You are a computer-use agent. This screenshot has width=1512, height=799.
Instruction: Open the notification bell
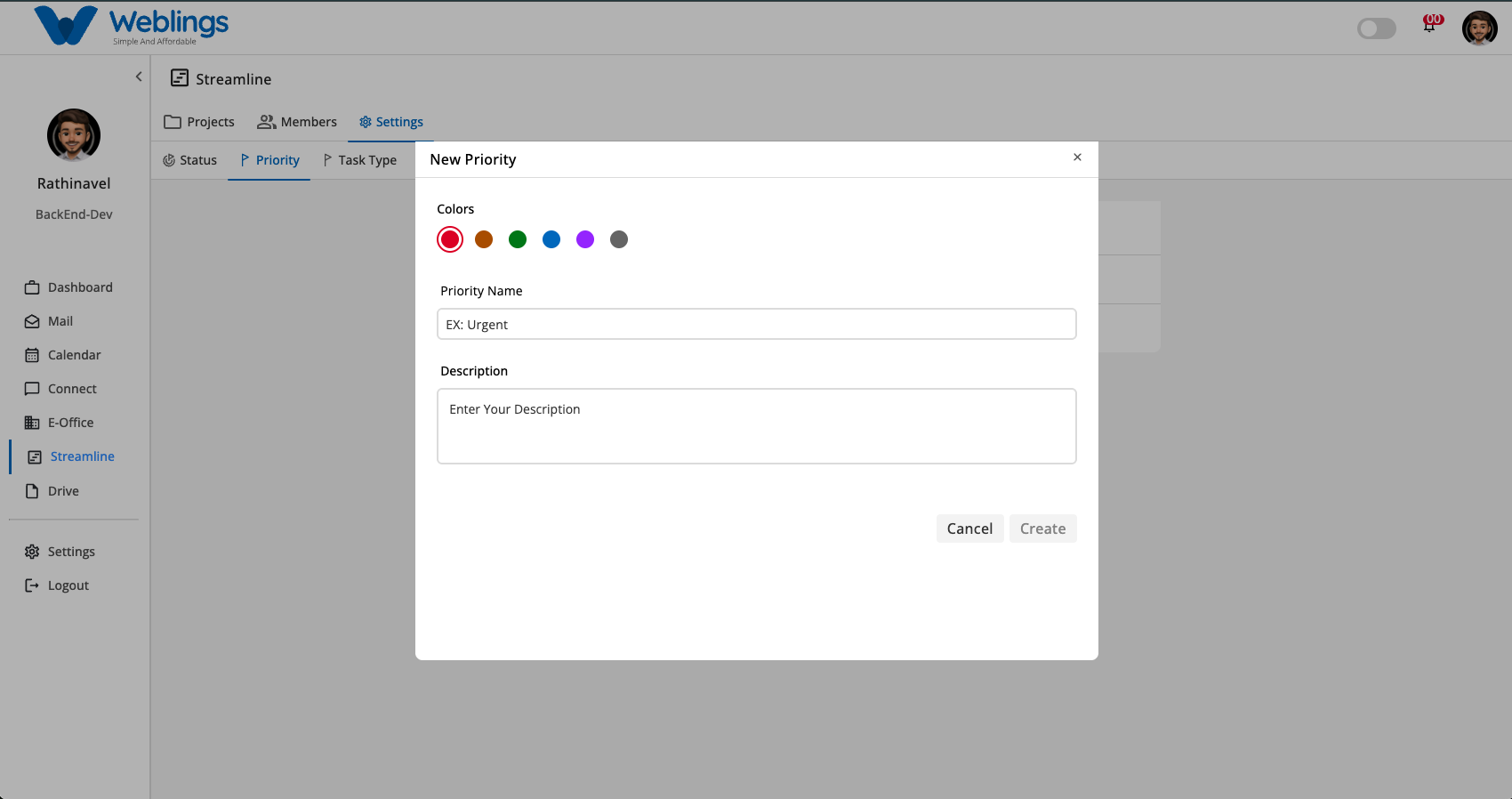click(x=1430, y=25)
